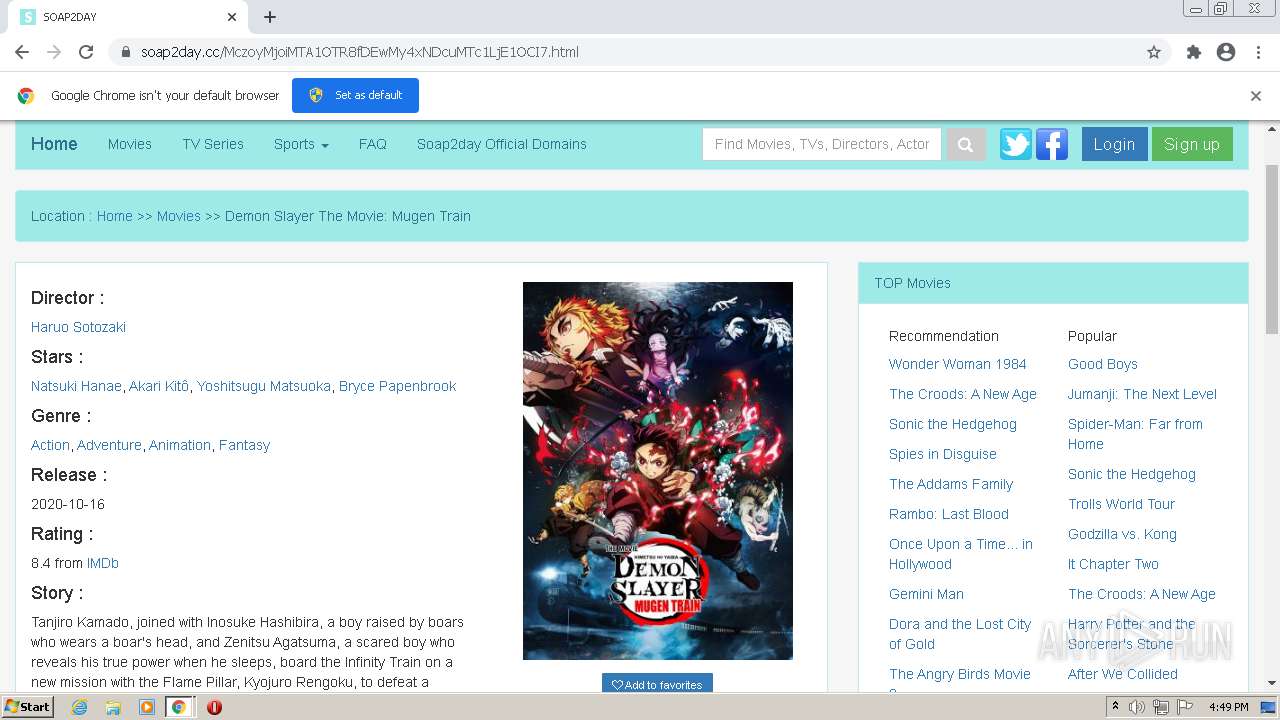Browse the Action genre
Image resolution: width=1280 pixels, height=720 pixels.
click(x=50, y=445)
